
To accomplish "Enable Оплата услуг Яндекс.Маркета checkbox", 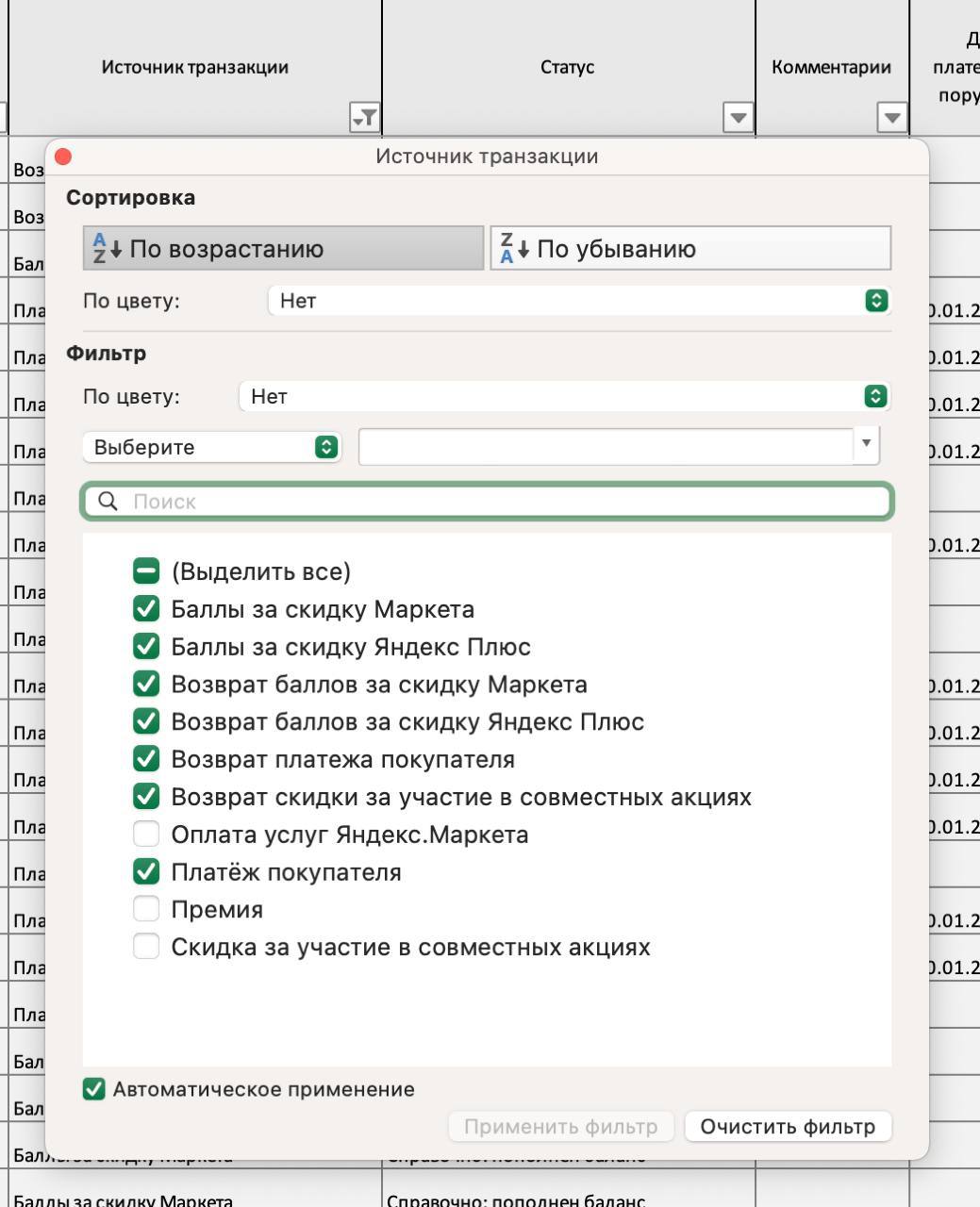I will coord(146,835).
